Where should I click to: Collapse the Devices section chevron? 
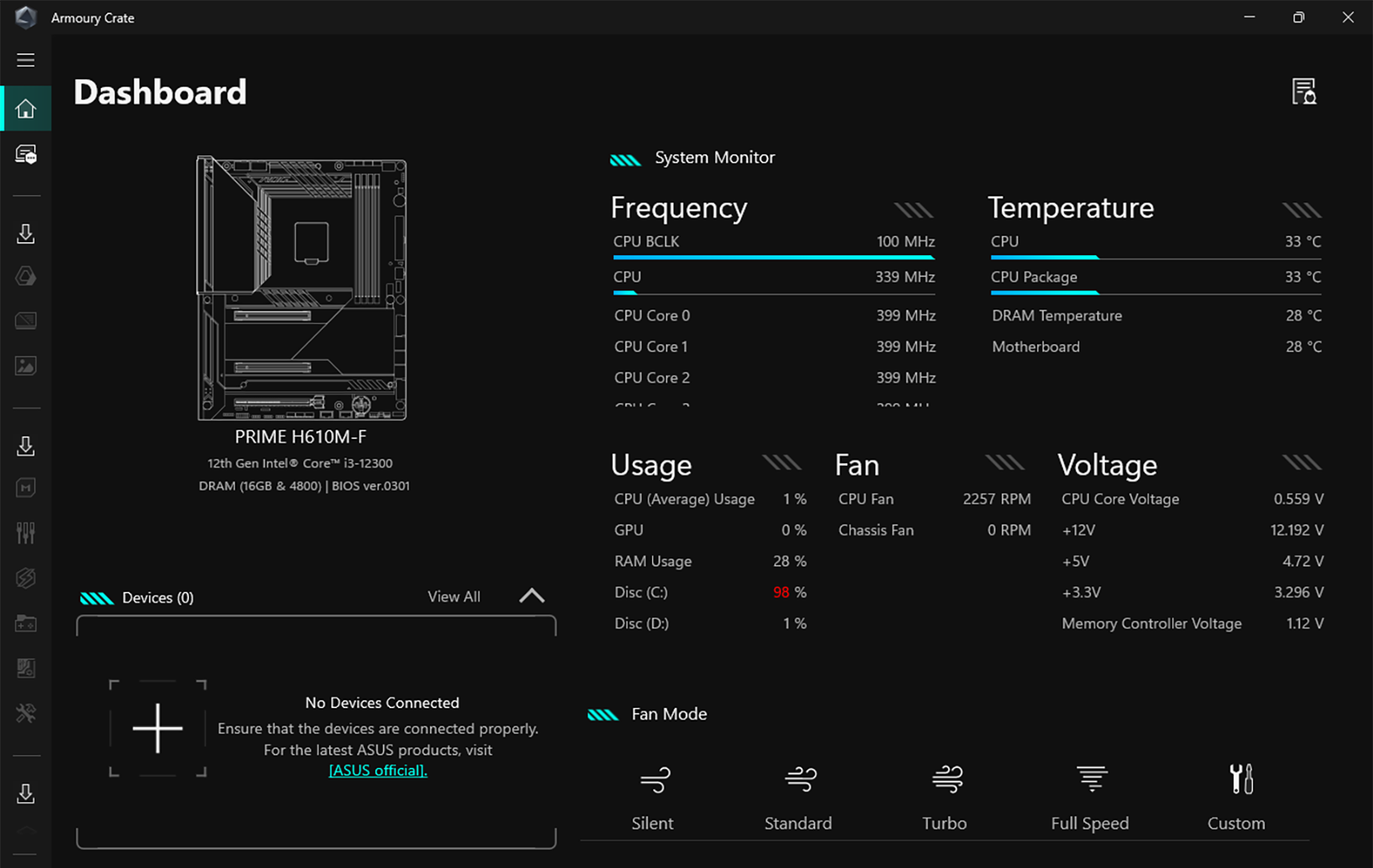point(531,595)
